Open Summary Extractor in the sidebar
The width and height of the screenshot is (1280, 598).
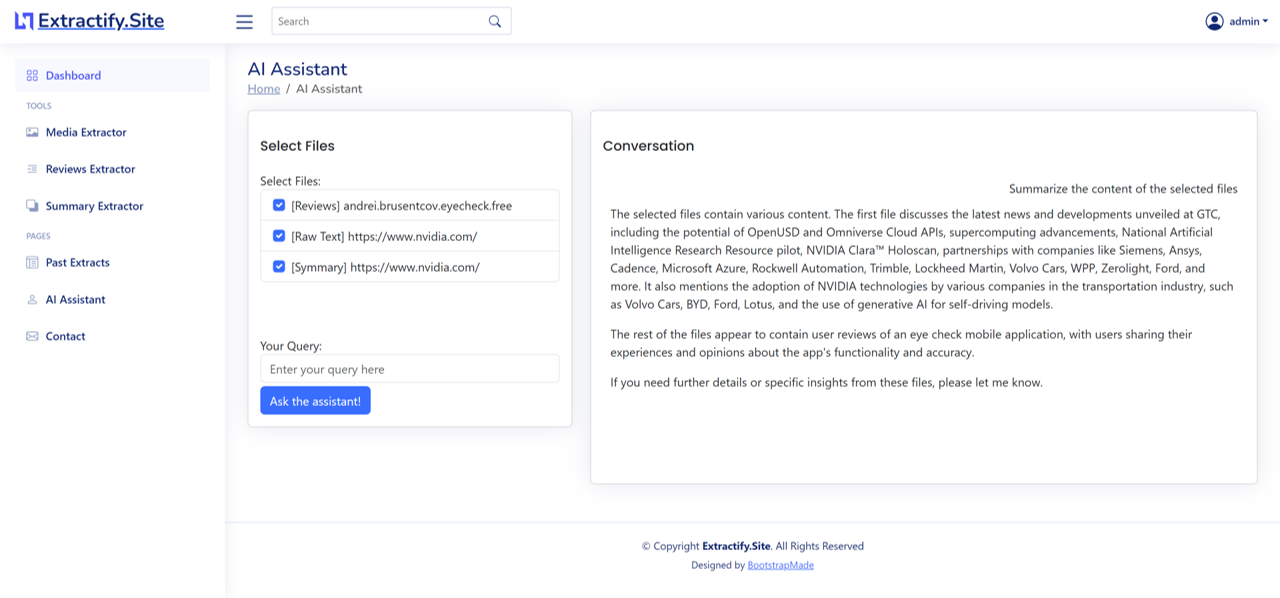tap(112, 206)
